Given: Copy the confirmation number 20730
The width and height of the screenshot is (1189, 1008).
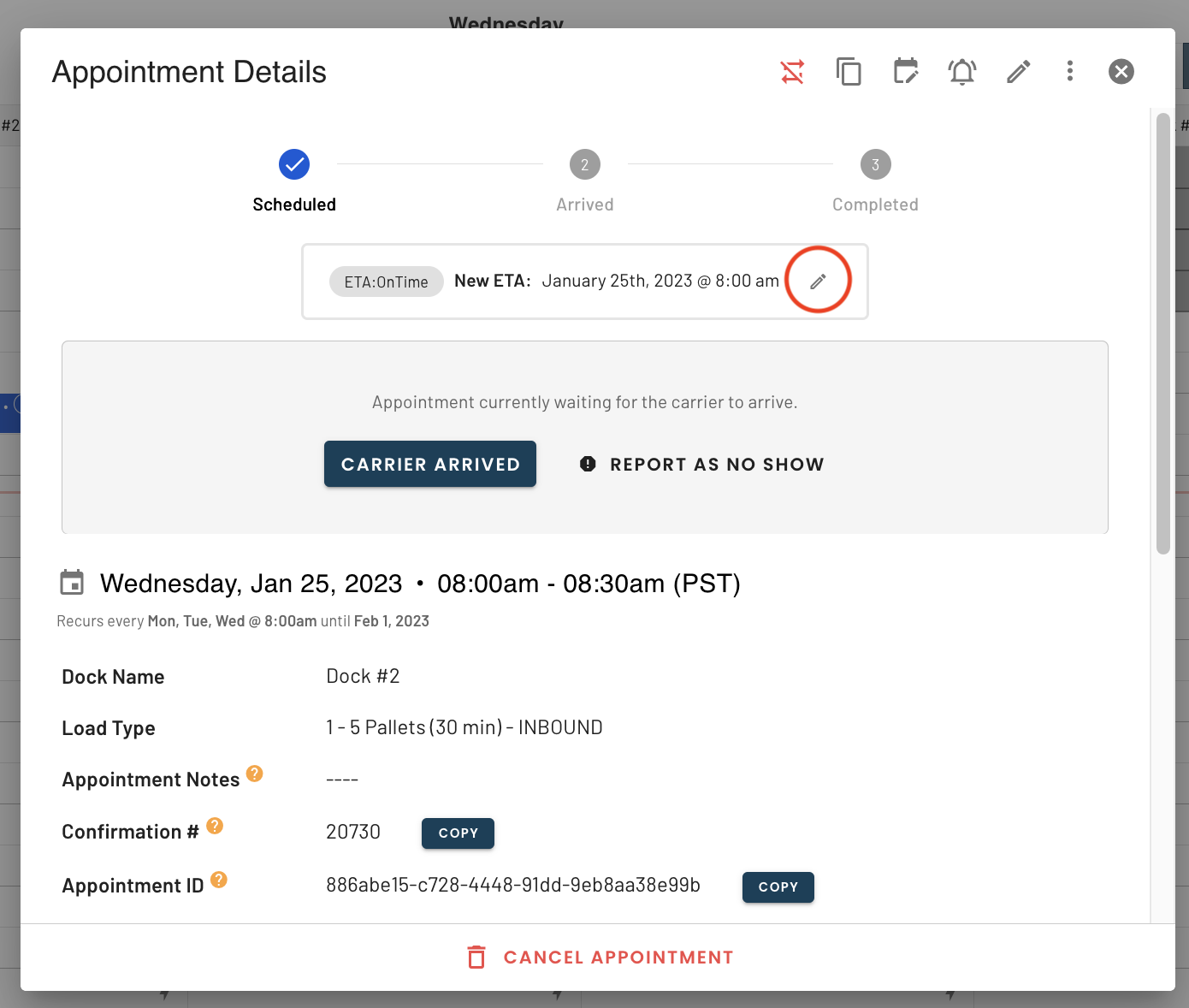Looking at the screenshot, I should click(458, 833).
